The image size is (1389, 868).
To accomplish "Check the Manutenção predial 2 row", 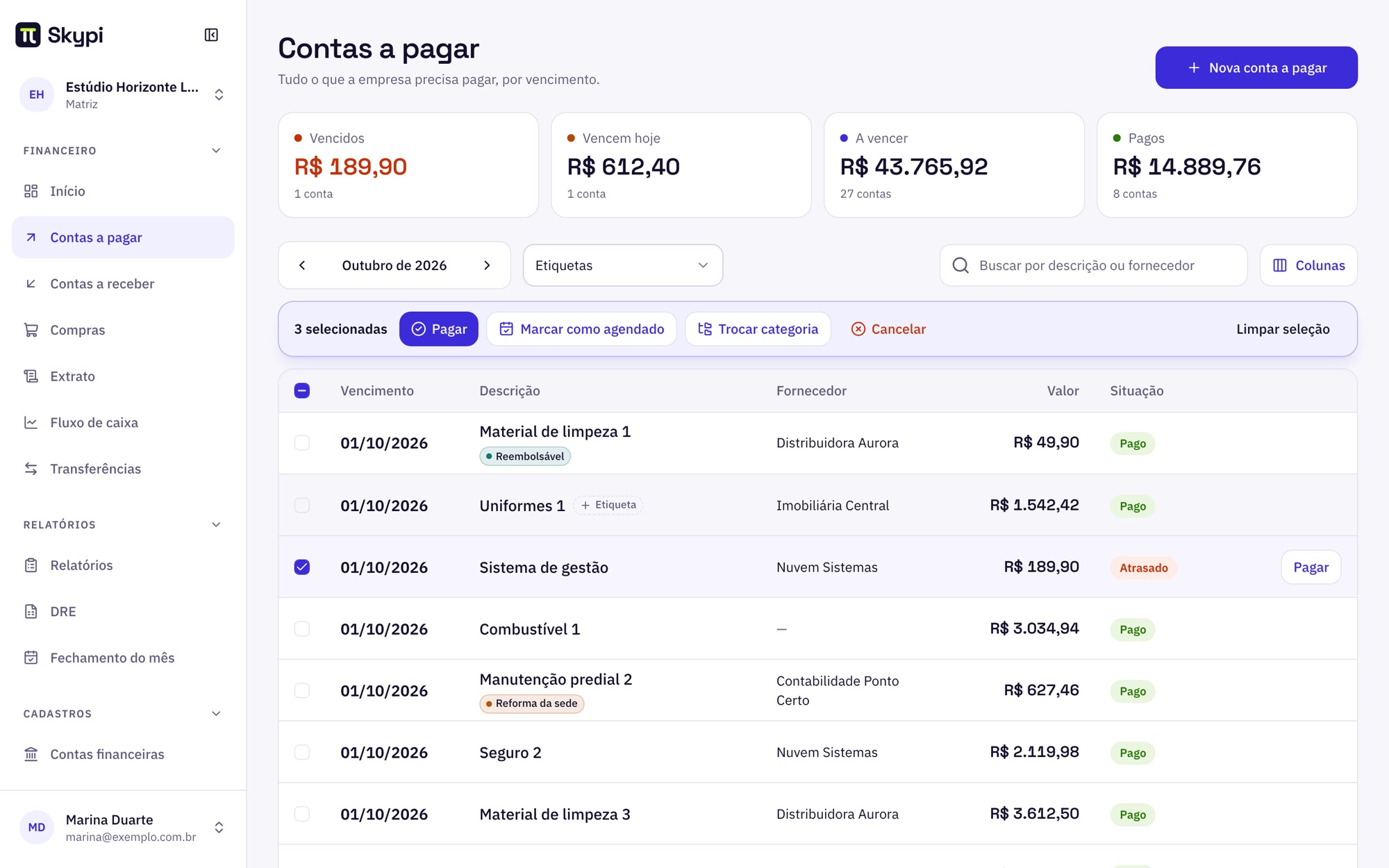I will (x=302, y=690).
